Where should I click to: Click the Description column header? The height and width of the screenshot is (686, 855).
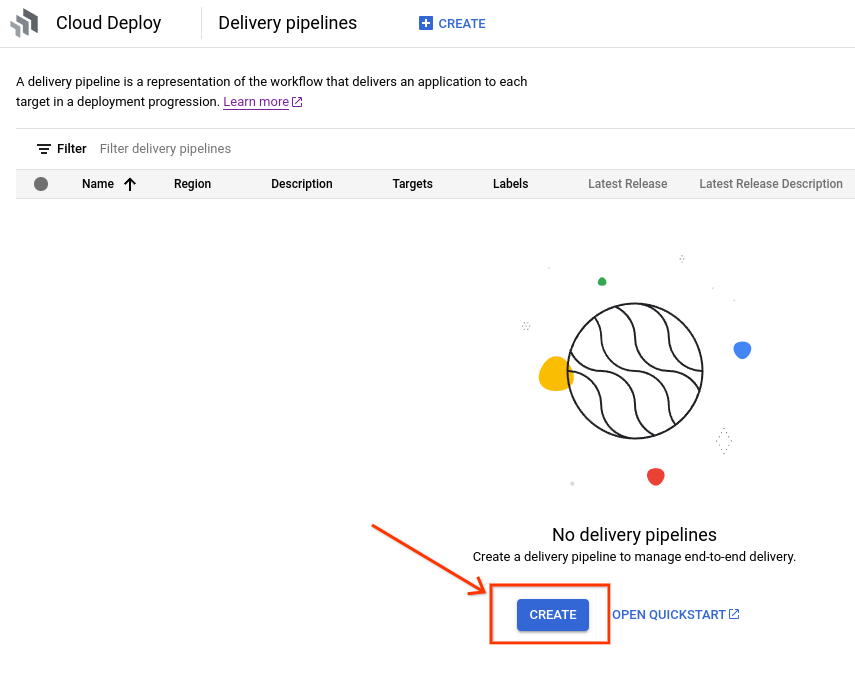301,184
